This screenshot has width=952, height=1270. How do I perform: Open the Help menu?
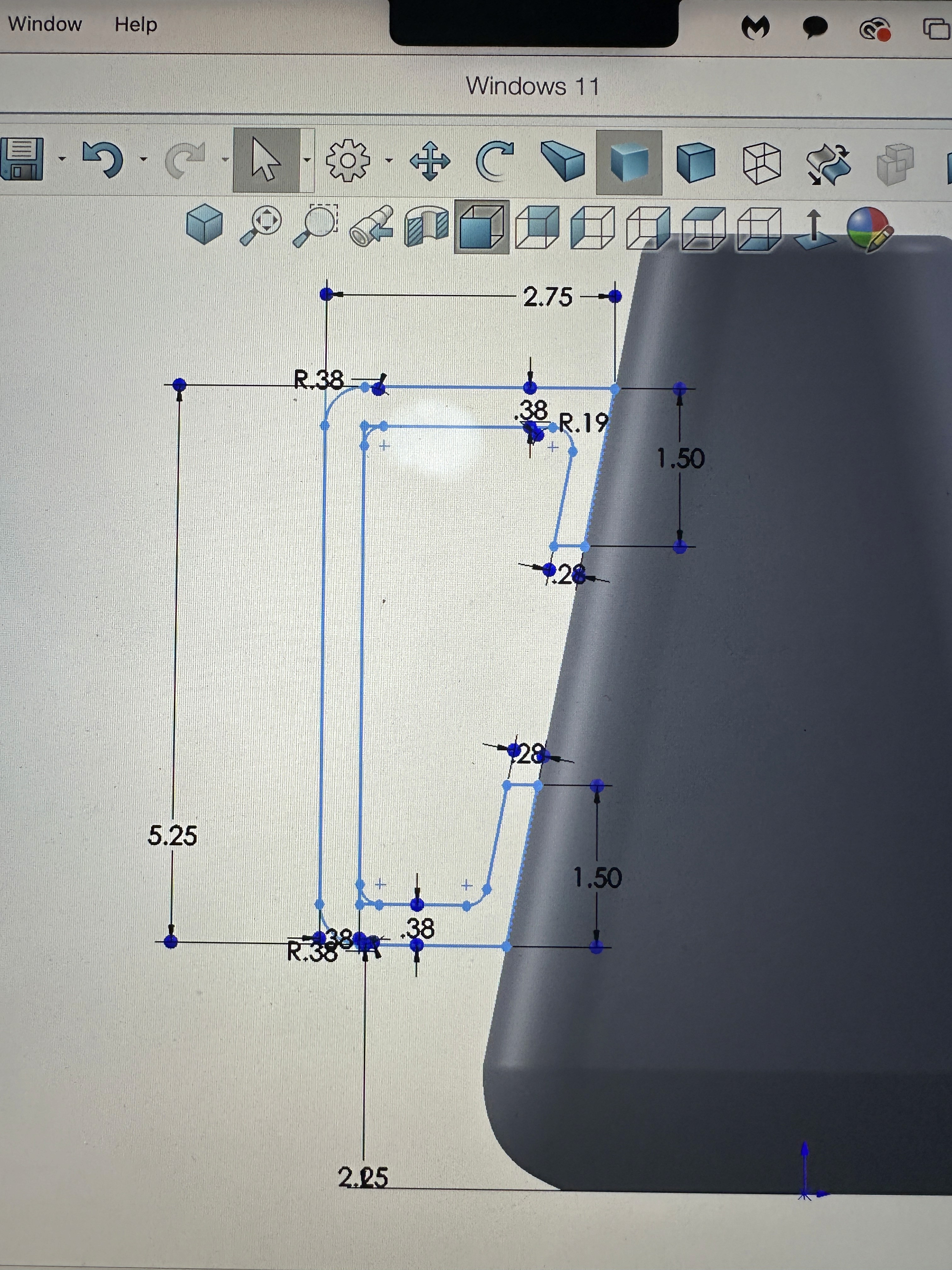(135, 24)
